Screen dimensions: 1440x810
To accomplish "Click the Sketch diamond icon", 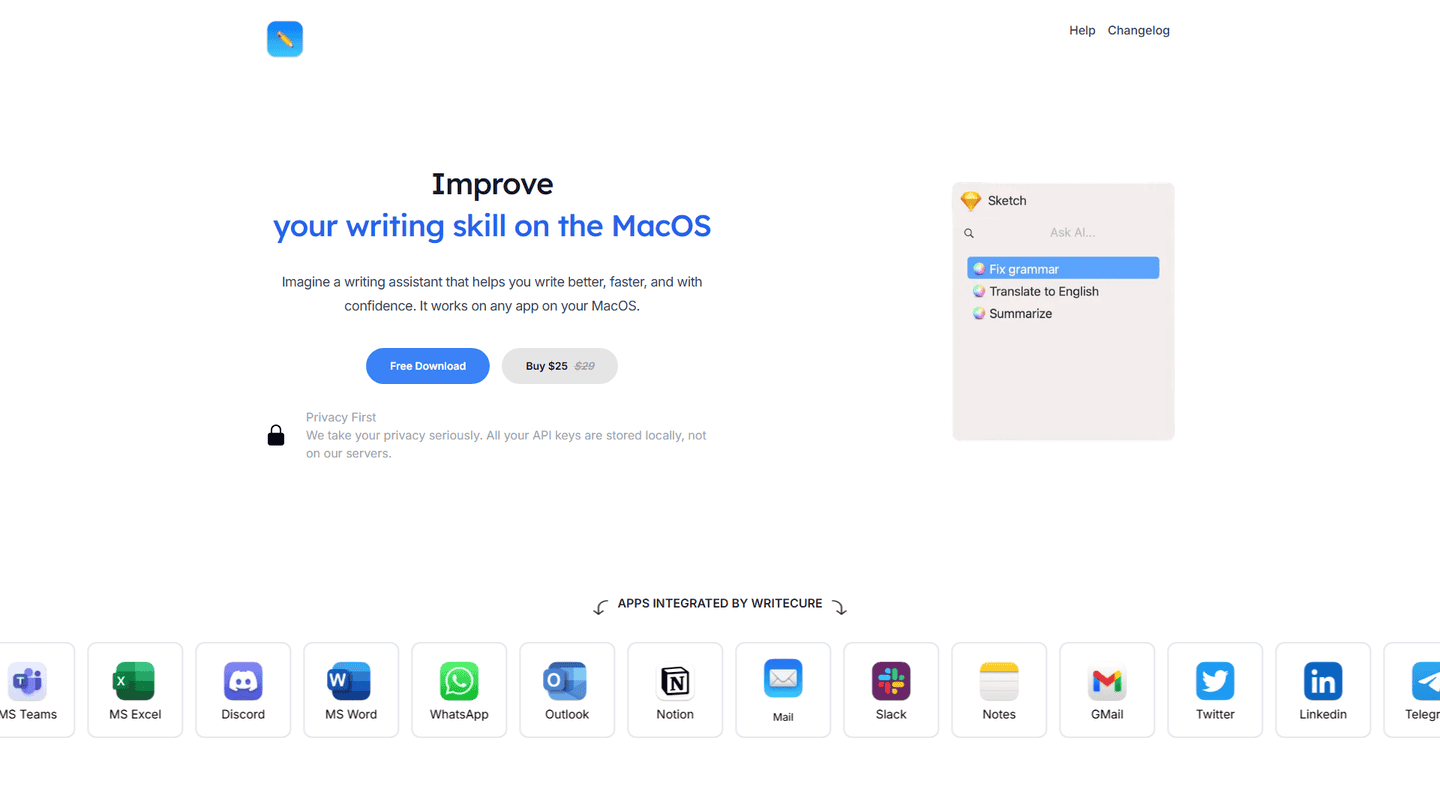I will pos(970,201).
